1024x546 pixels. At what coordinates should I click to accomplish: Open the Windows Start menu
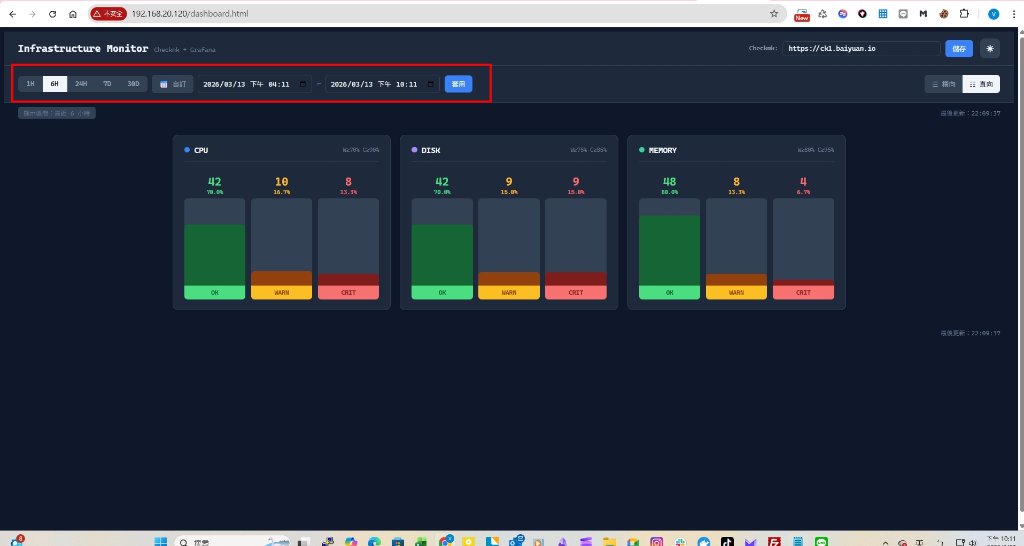point(161,541)
